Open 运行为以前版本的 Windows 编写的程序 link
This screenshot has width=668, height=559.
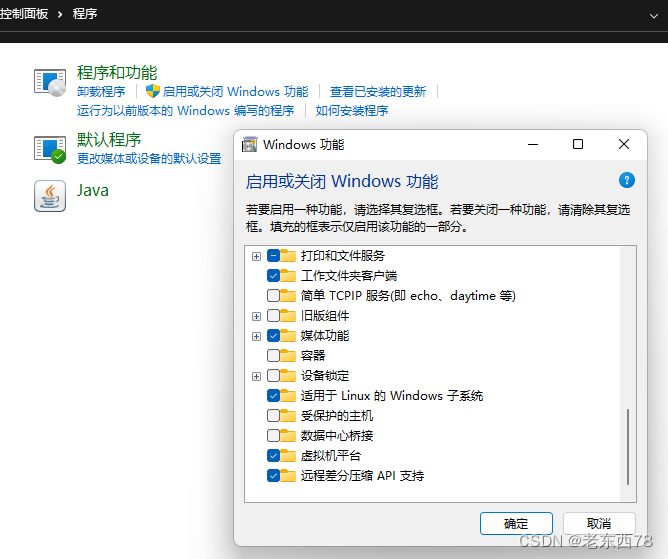tap(185, 111)
